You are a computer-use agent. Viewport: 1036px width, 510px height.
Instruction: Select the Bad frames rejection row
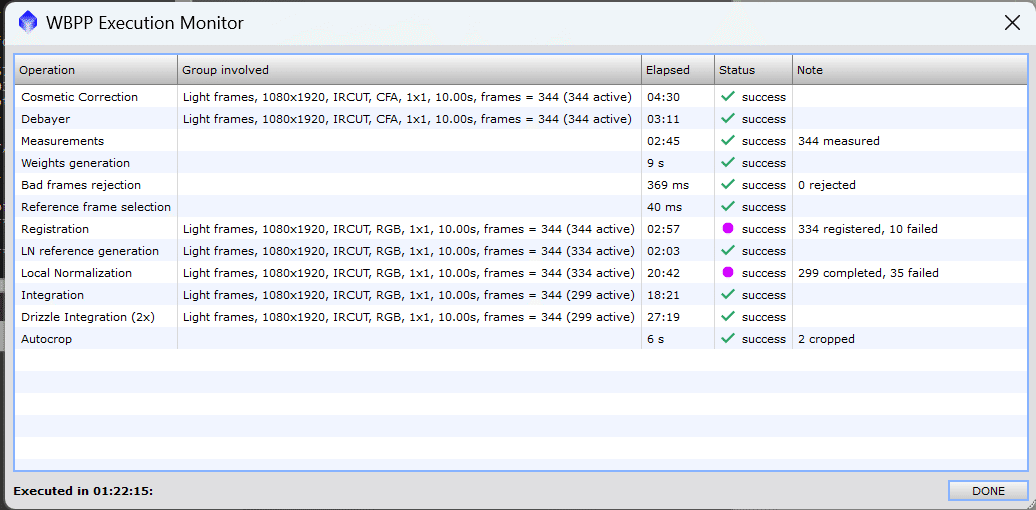(521, 185)
